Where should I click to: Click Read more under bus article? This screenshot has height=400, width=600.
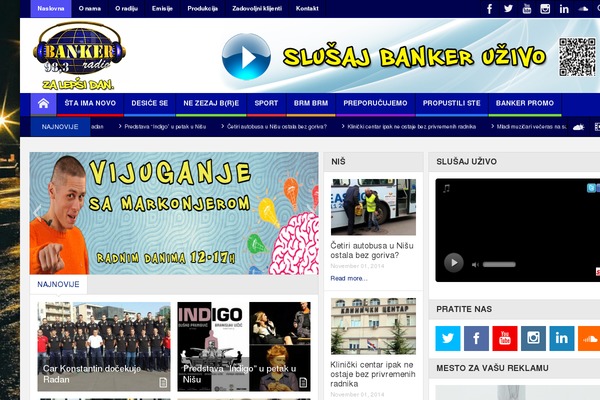coord(349,278)
